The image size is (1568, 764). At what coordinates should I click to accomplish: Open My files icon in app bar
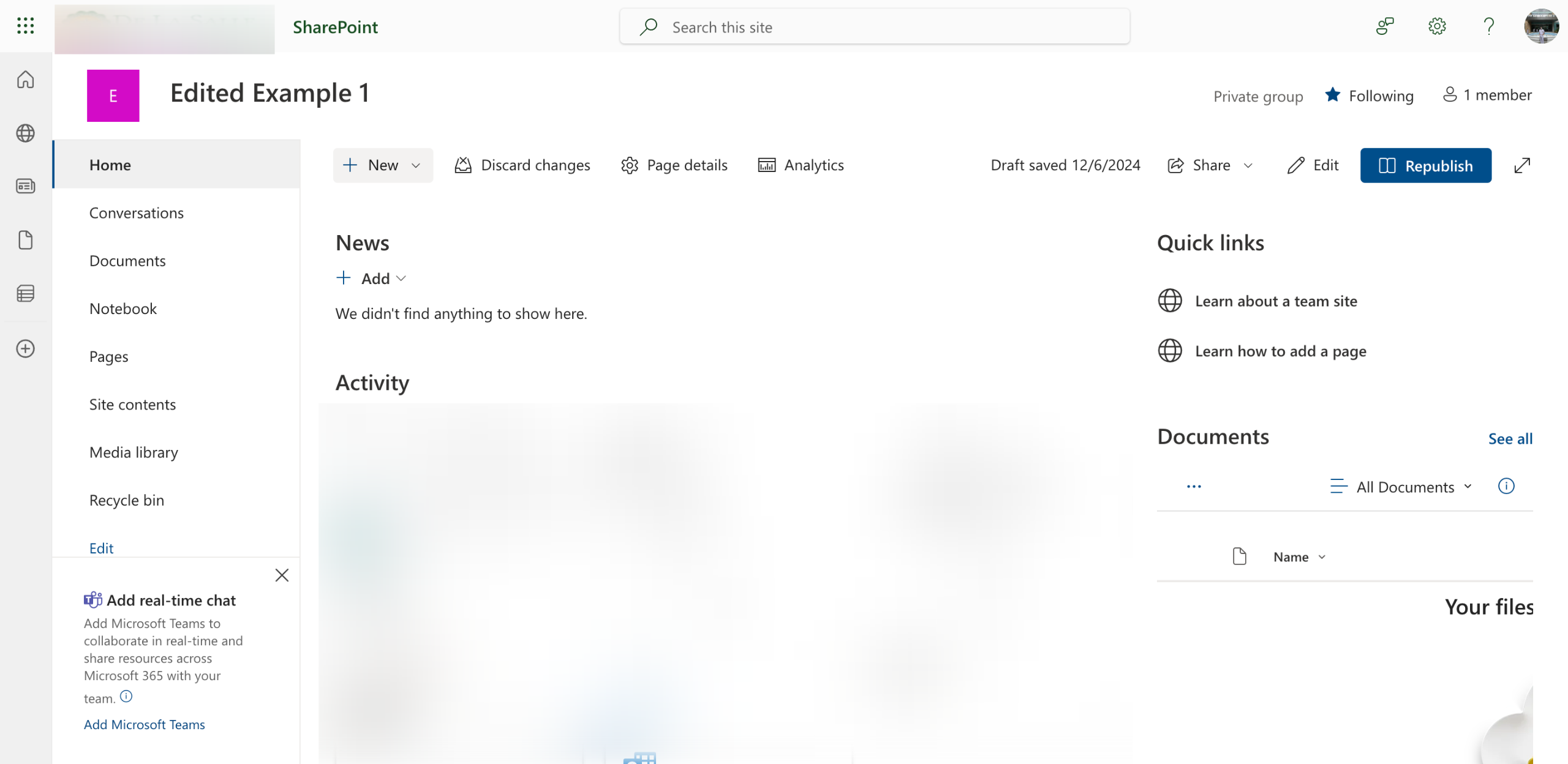click(x=25, y=240)
